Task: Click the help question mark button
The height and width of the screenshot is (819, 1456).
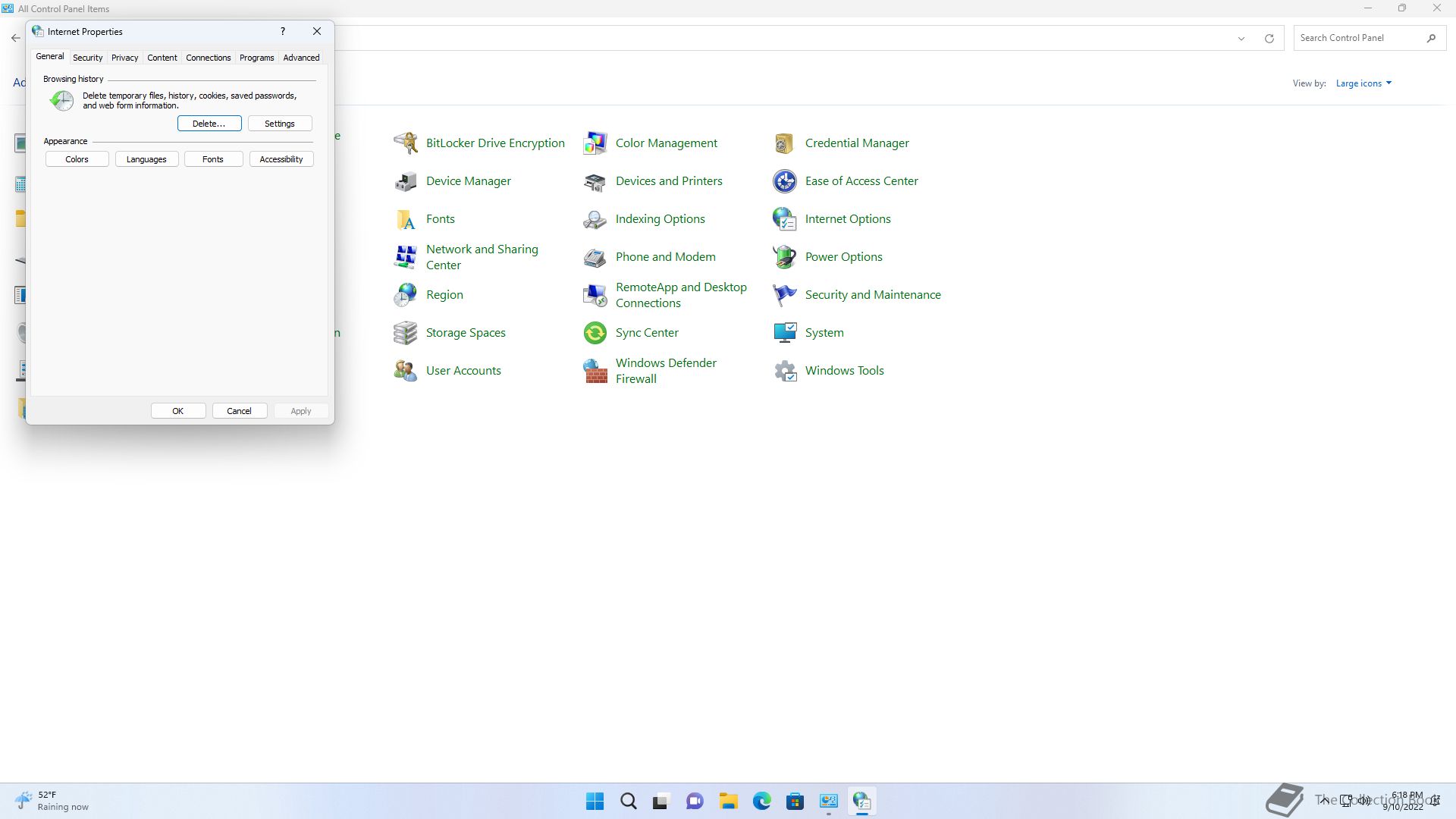Action: (x=283, y=32)
